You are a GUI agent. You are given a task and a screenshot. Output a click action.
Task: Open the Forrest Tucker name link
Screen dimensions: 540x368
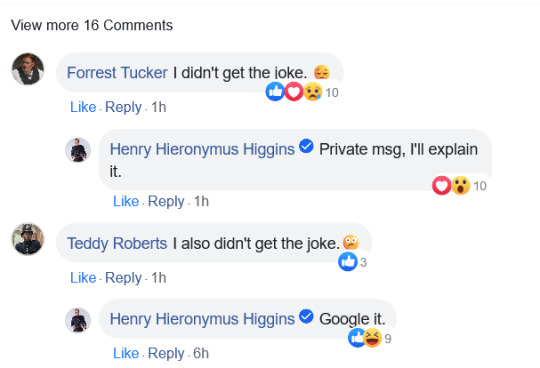[x=117, y=73]
